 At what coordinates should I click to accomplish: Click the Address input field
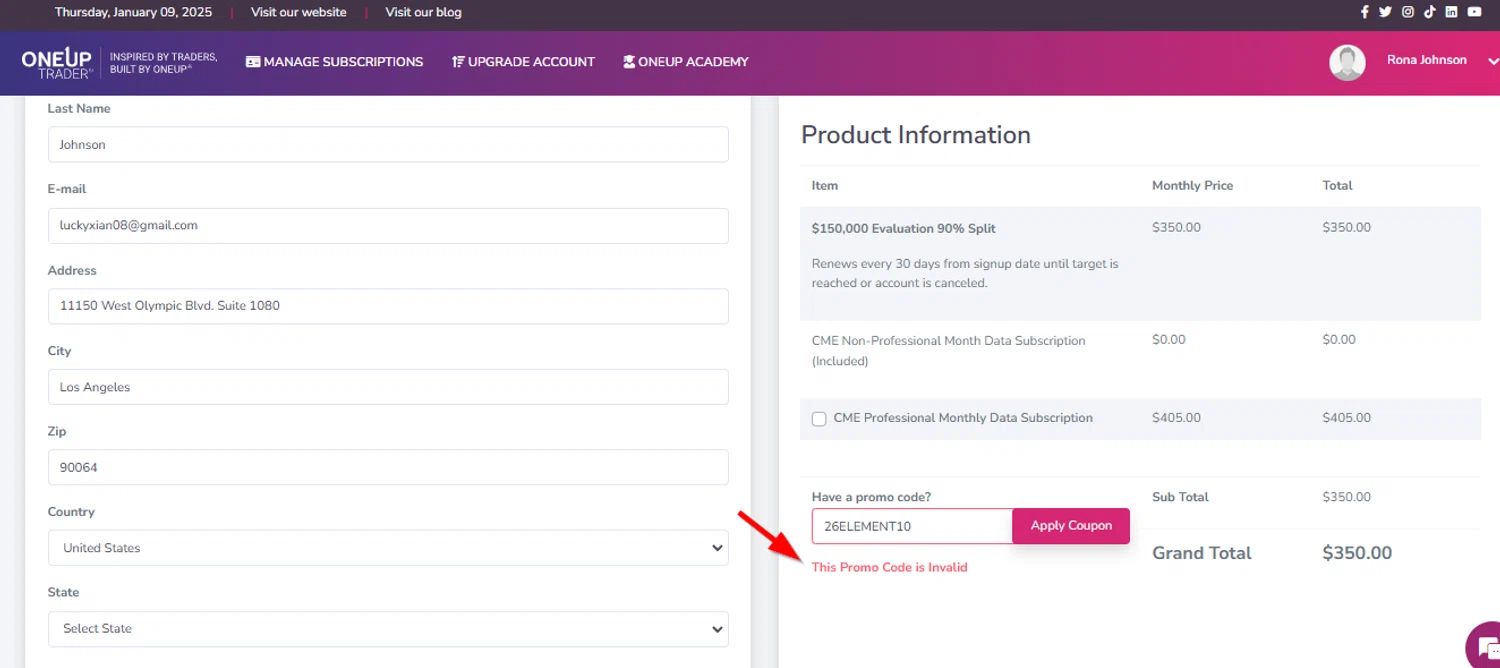pos(388,306)
